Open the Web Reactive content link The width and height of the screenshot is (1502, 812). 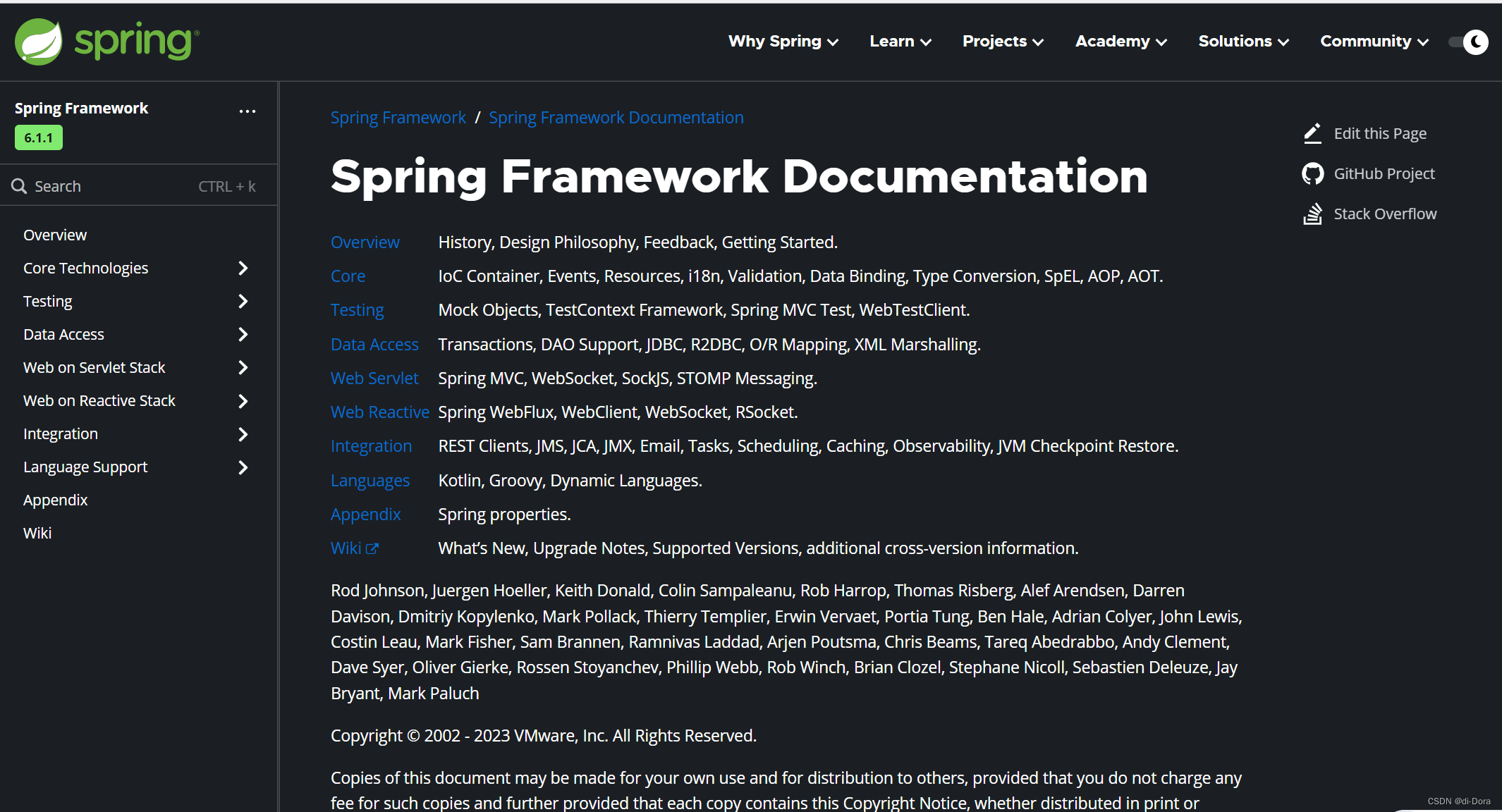(x=380, y=412)
